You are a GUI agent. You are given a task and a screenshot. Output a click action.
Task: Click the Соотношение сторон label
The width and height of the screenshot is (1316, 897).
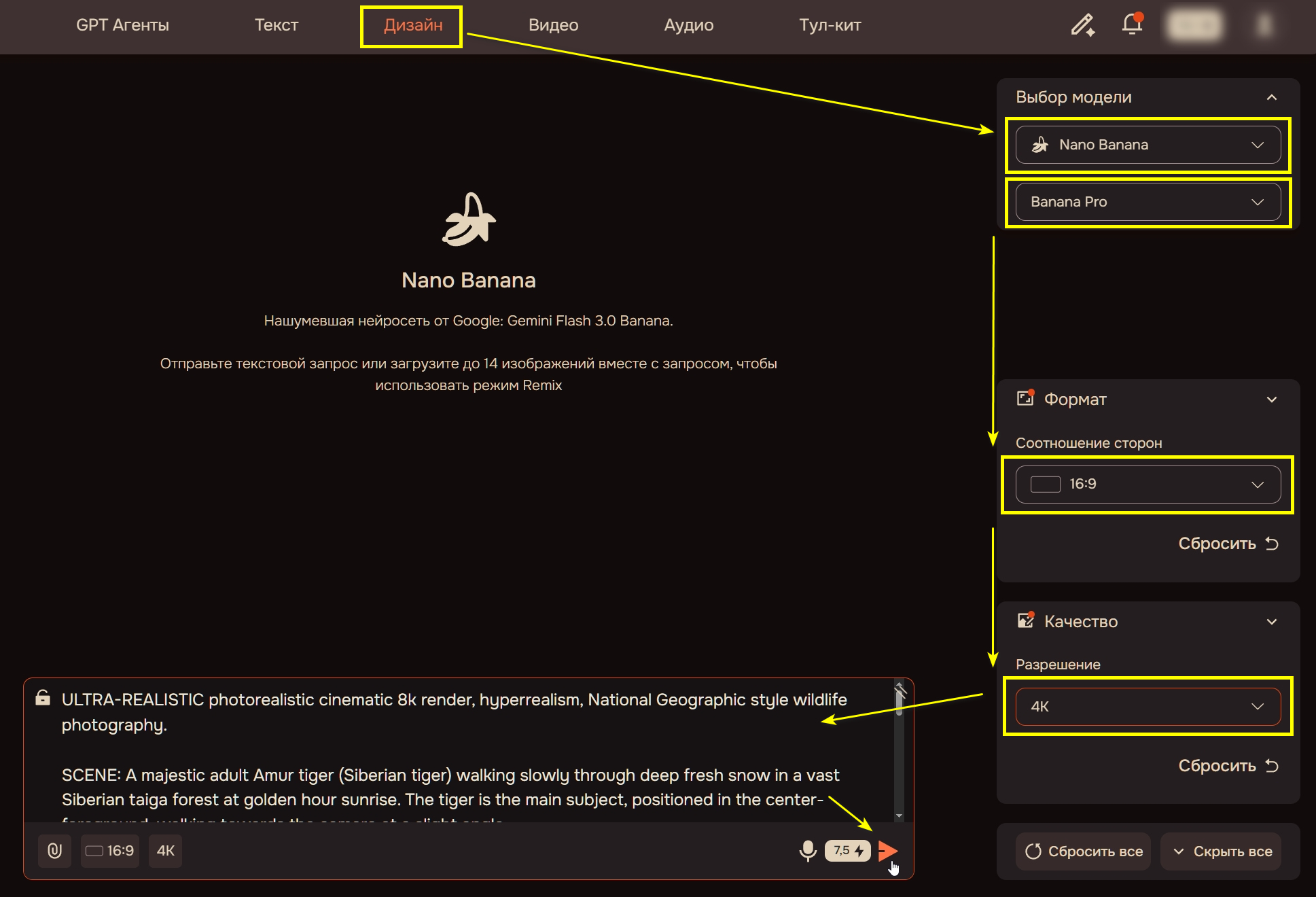(x=1088, y=443)
